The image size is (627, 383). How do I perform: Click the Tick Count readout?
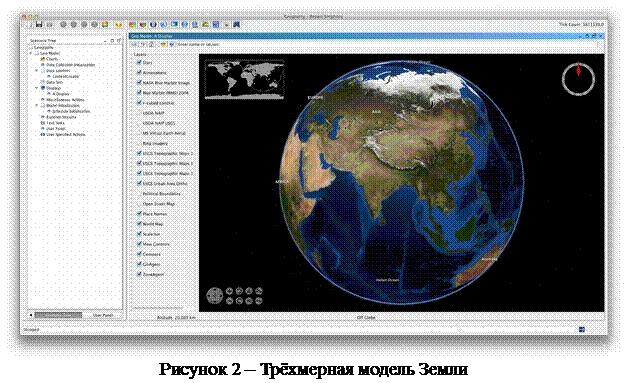pos(581,24)
